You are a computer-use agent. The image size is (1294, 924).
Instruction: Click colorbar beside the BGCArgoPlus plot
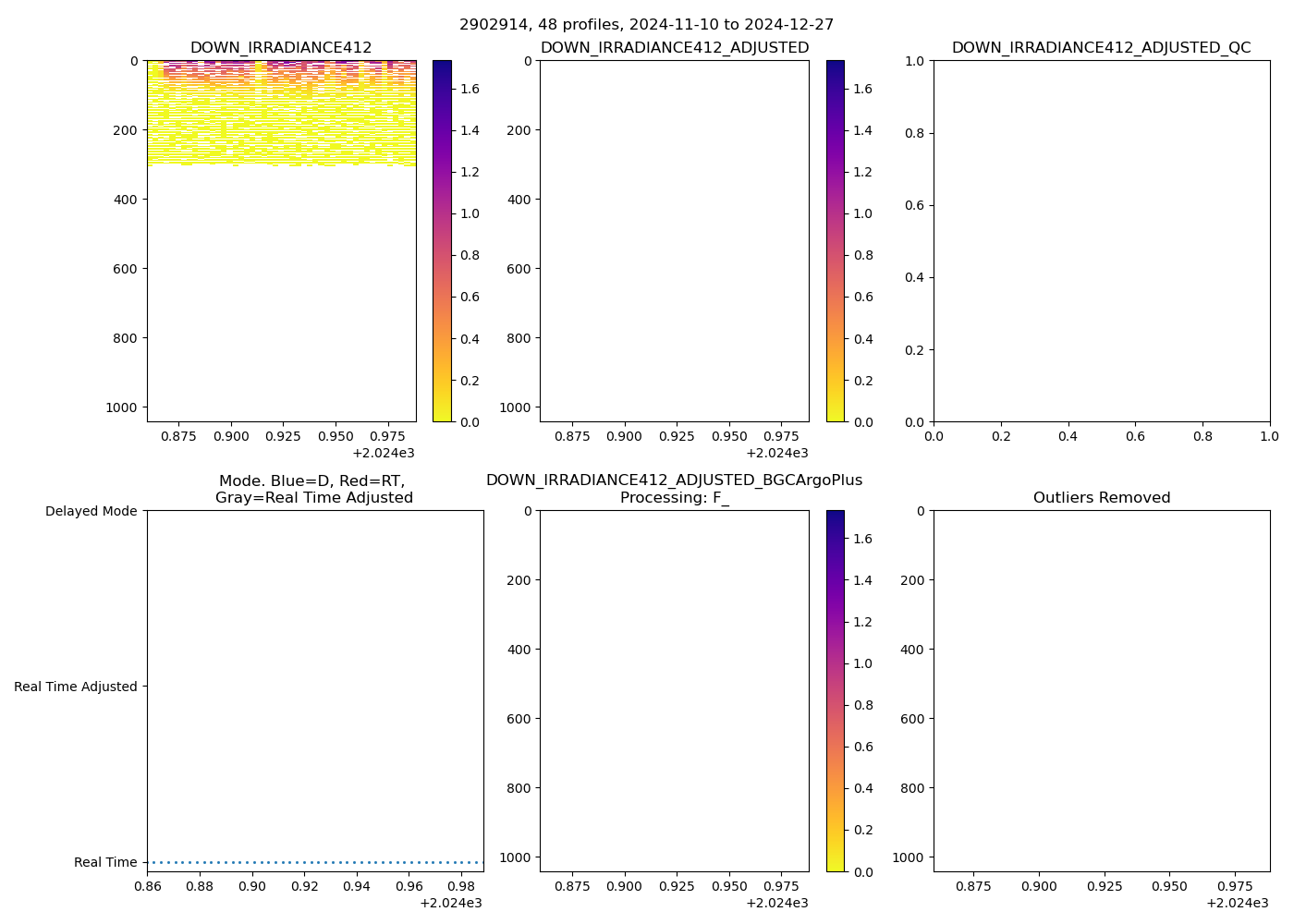tap(835, 690)
